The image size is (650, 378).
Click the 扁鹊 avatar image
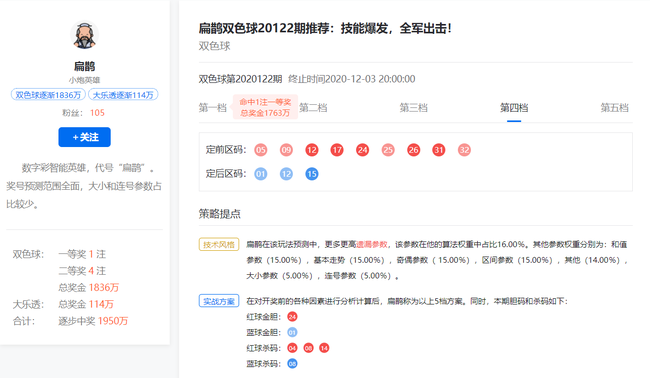(85, 35)
